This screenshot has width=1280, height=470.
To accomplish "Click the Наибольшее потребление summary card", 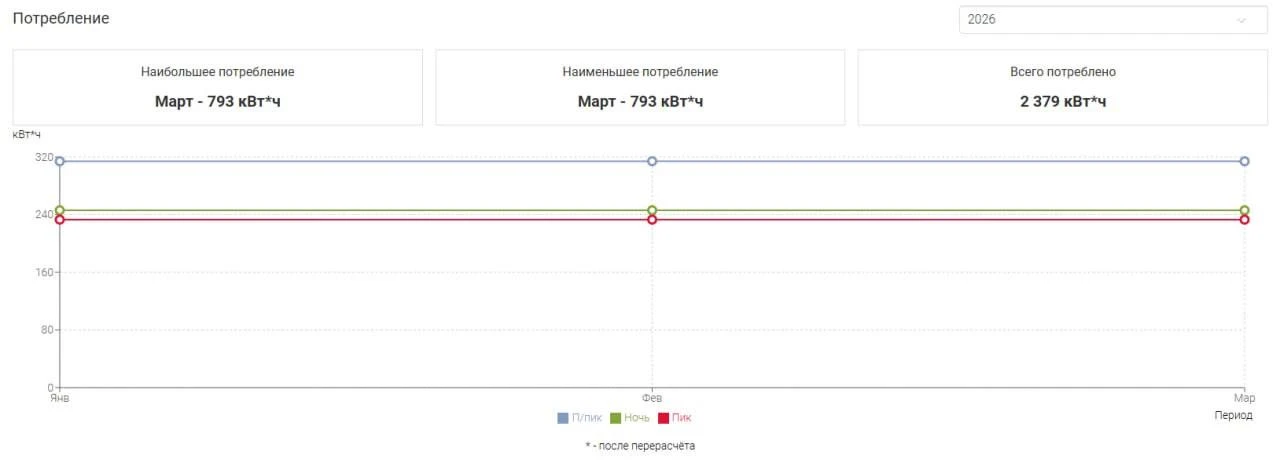I will click(x=217, y=87).
